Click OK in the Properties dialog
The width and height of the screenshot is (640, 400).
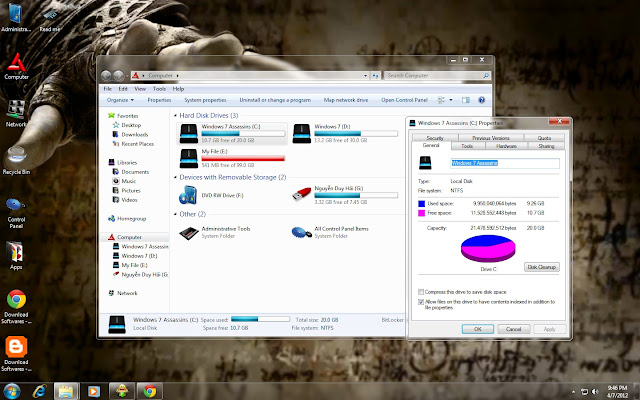pos(478,329)
